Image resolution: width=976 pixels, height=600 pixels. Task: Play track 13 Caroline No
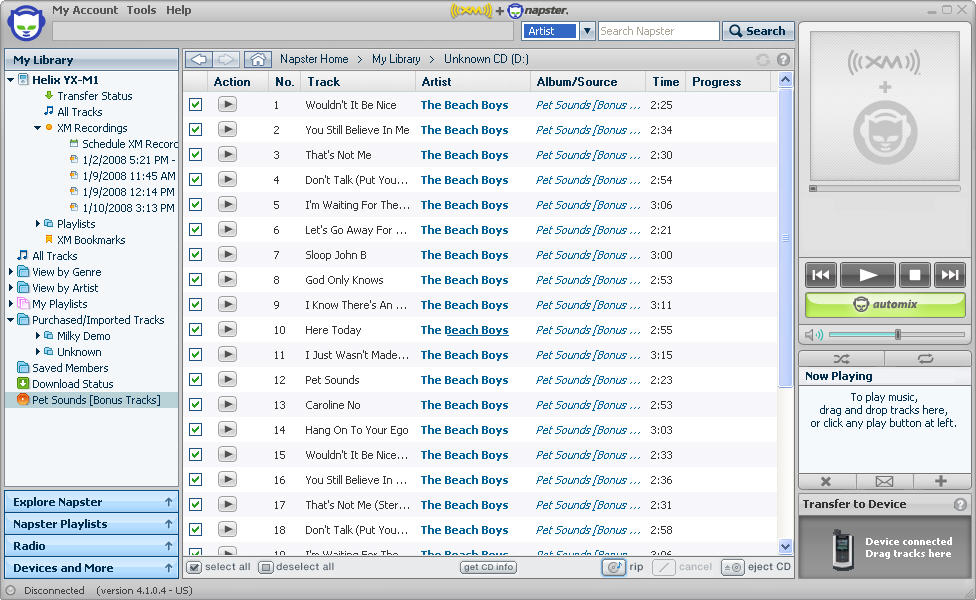click(227, 405)
